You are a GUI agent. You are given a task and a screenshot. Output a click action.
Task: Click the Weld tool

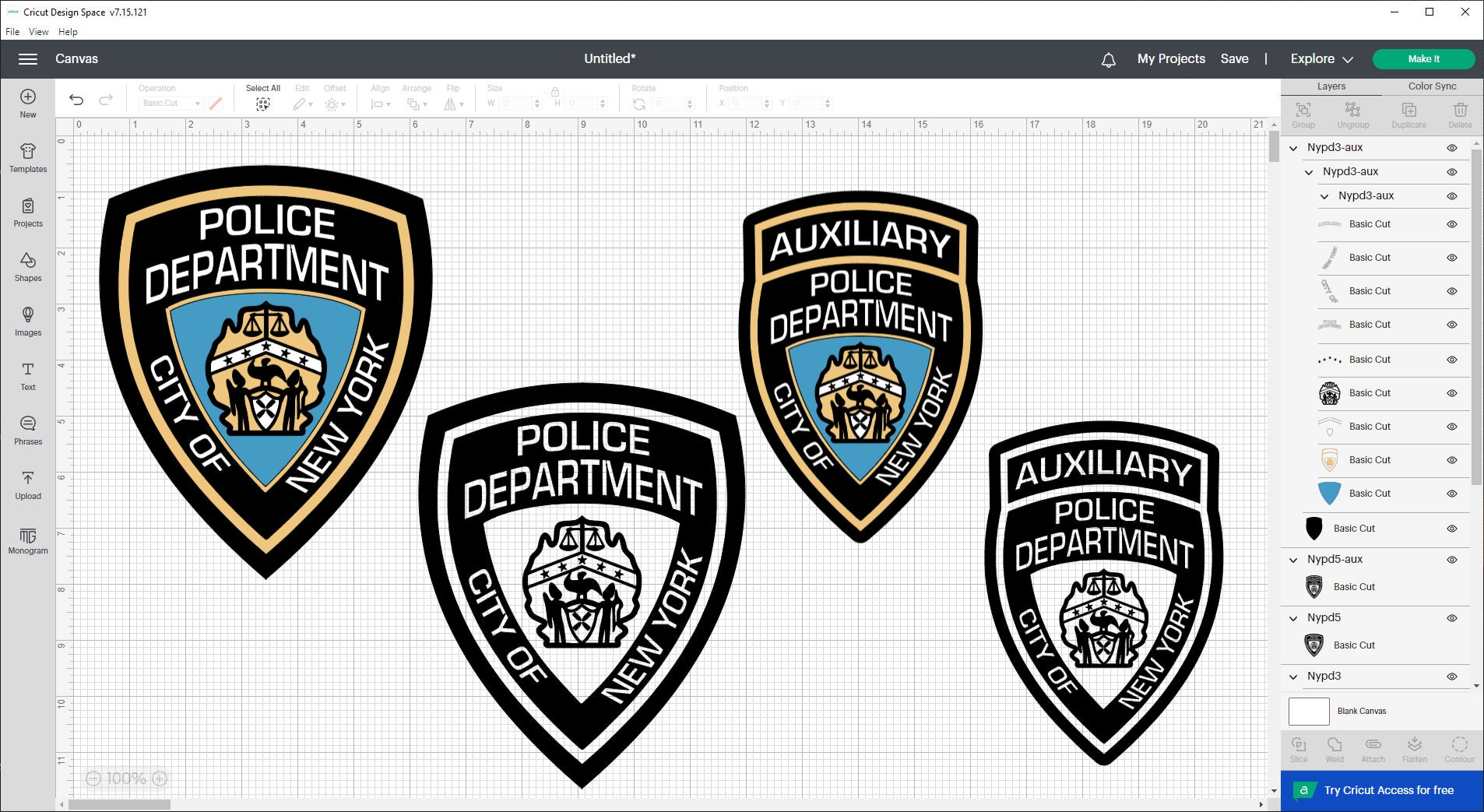click(x=1335, y=750)
